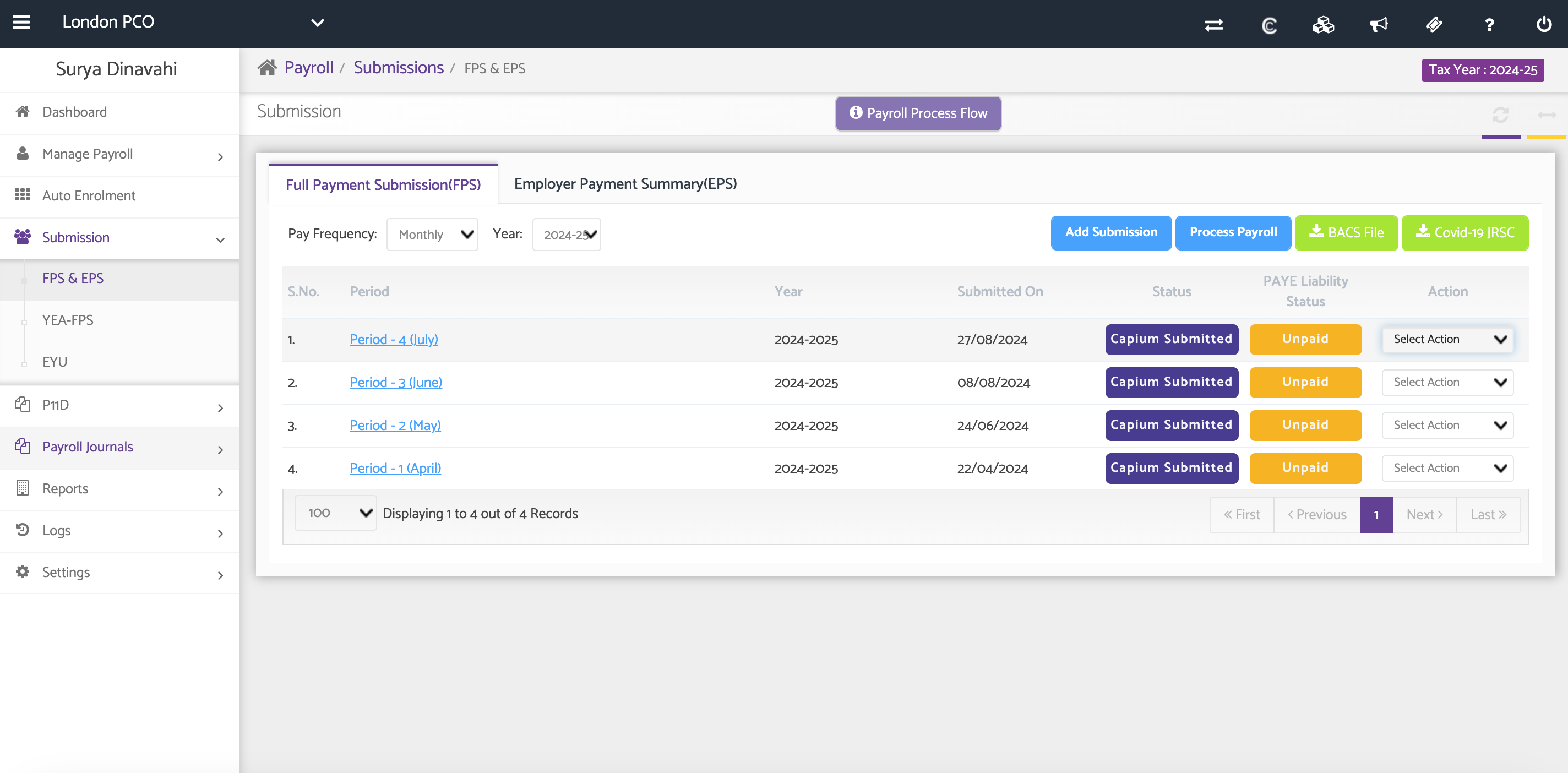Click the question mark help icon
The height and width of the screenshot is (773, 1568).
[x=1489, y=24]
